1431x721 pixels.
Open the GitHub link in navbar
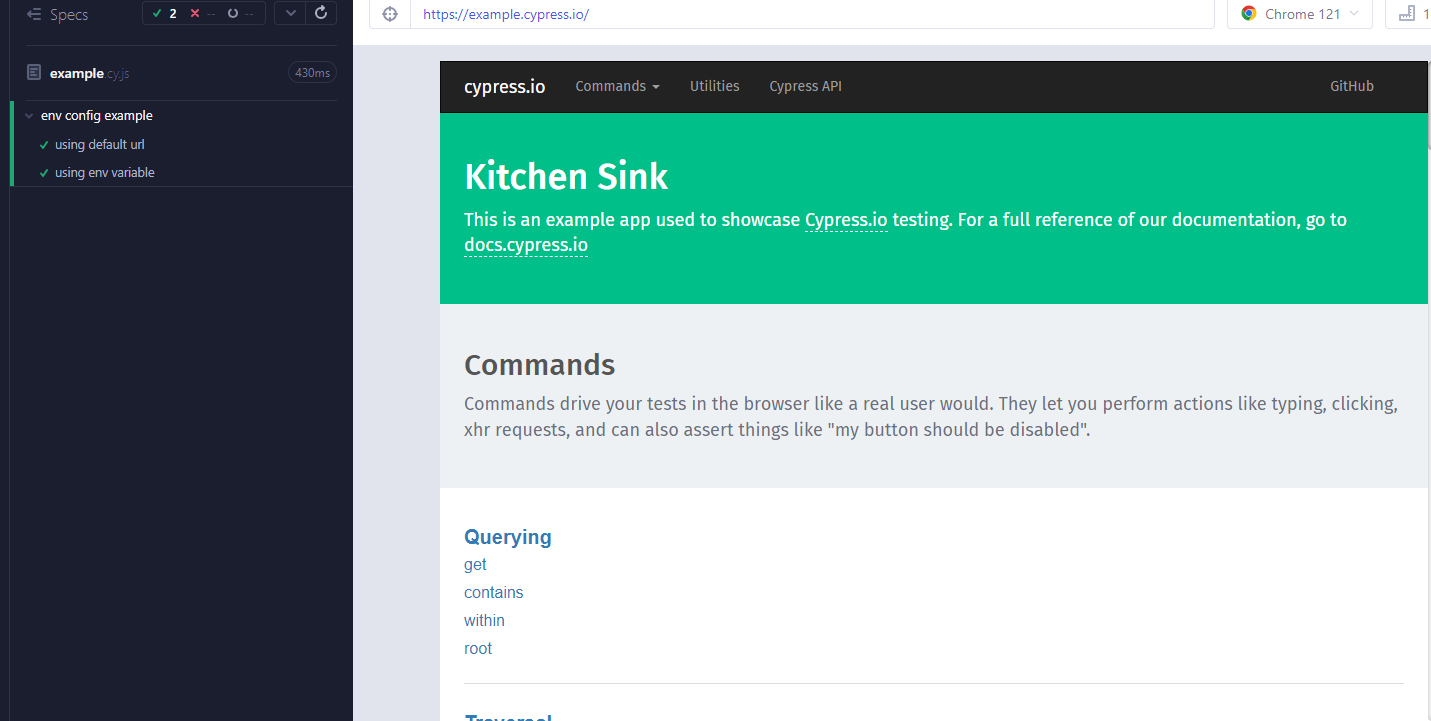(x=1352, y=87)
